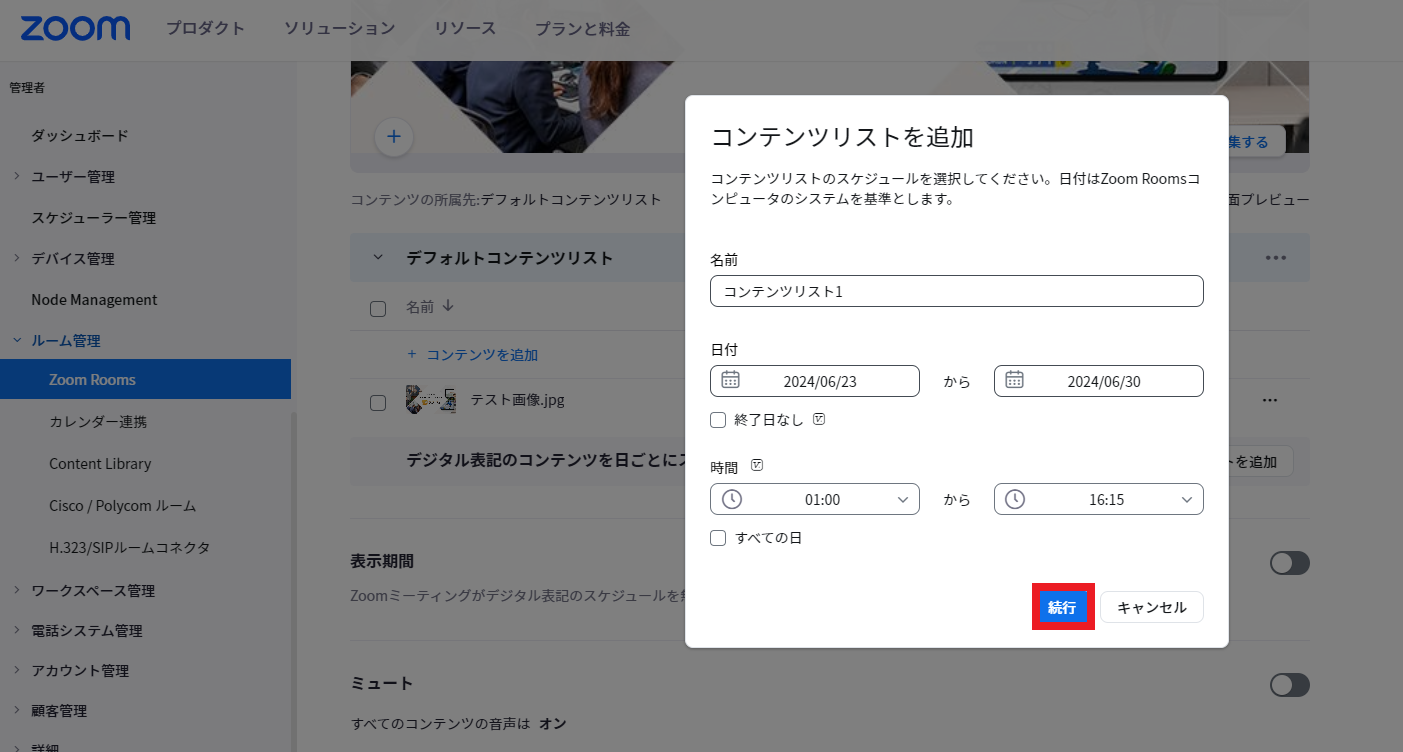Open the three-dot menu for デフォルトコンテンツリスト
Screen dimensions: 1403x752
tap(1275, 257)
